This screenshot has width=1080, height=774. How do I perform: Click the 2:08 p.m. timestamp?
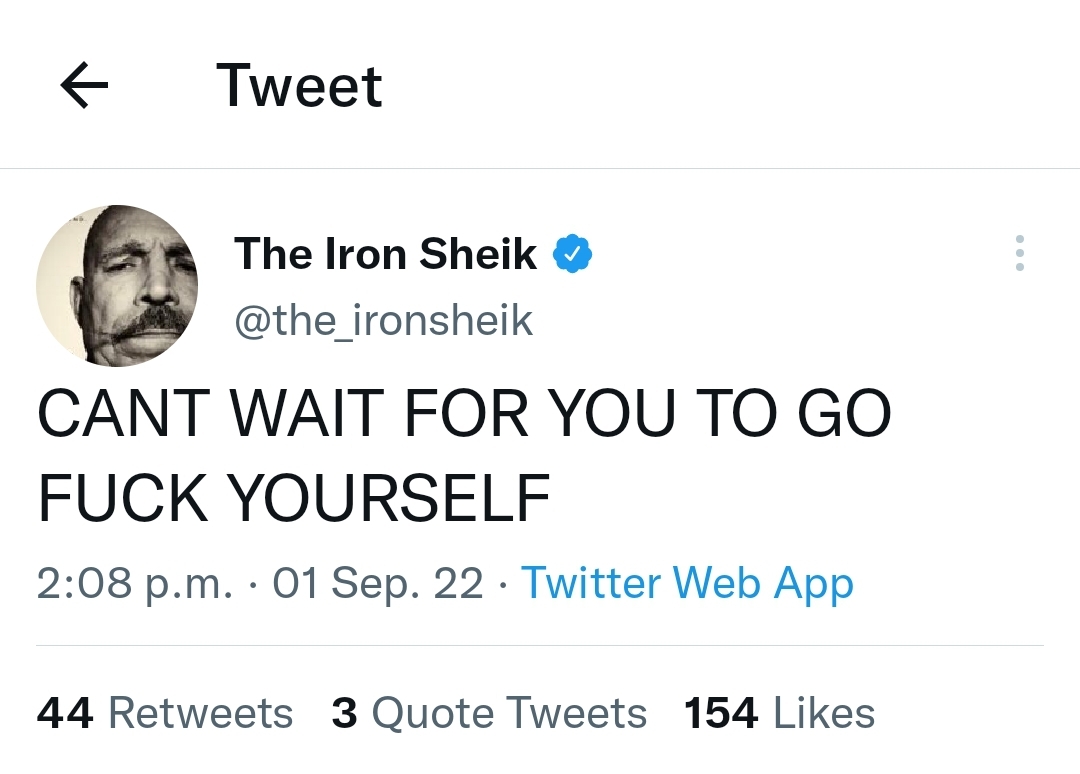pos(134,583)
